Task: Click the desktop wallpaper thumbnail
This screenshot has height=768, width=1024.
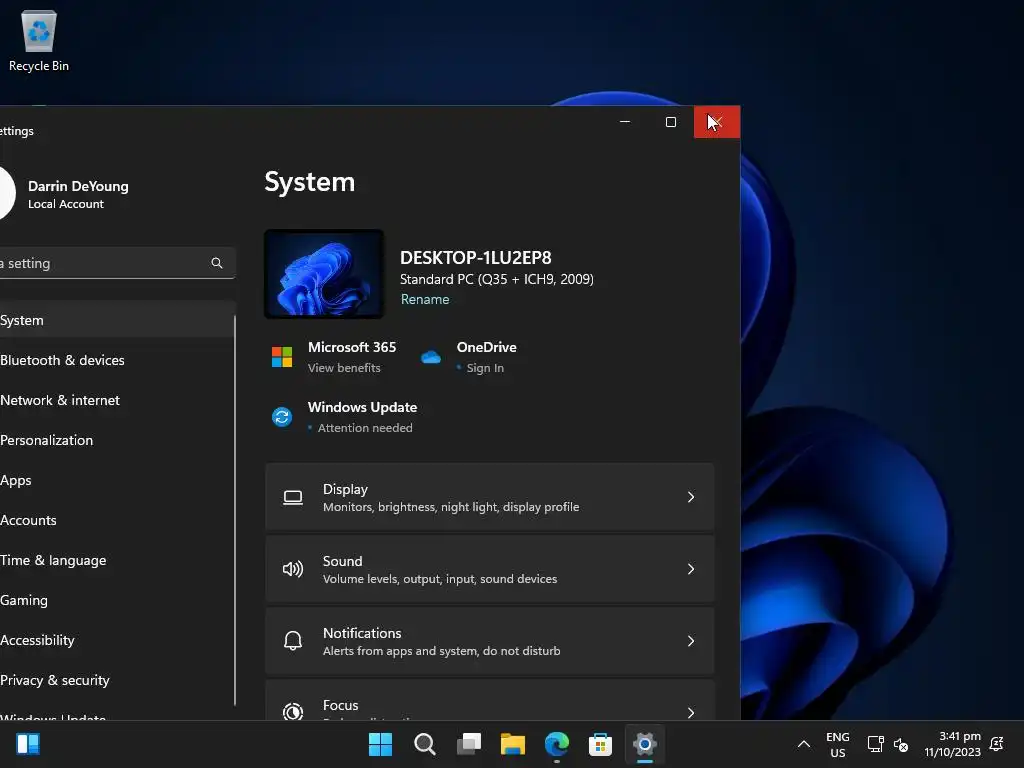Action: coord(324,274)
